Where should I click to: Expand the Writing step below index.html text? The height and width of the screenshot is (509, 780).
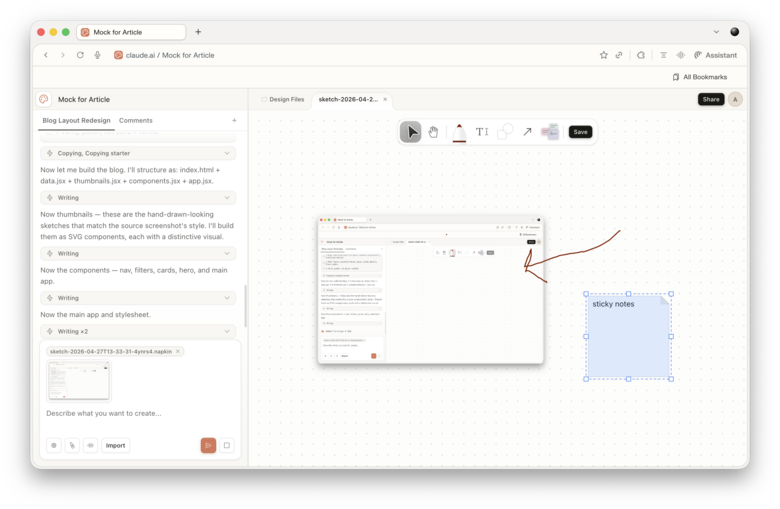(x=138, y=198)
